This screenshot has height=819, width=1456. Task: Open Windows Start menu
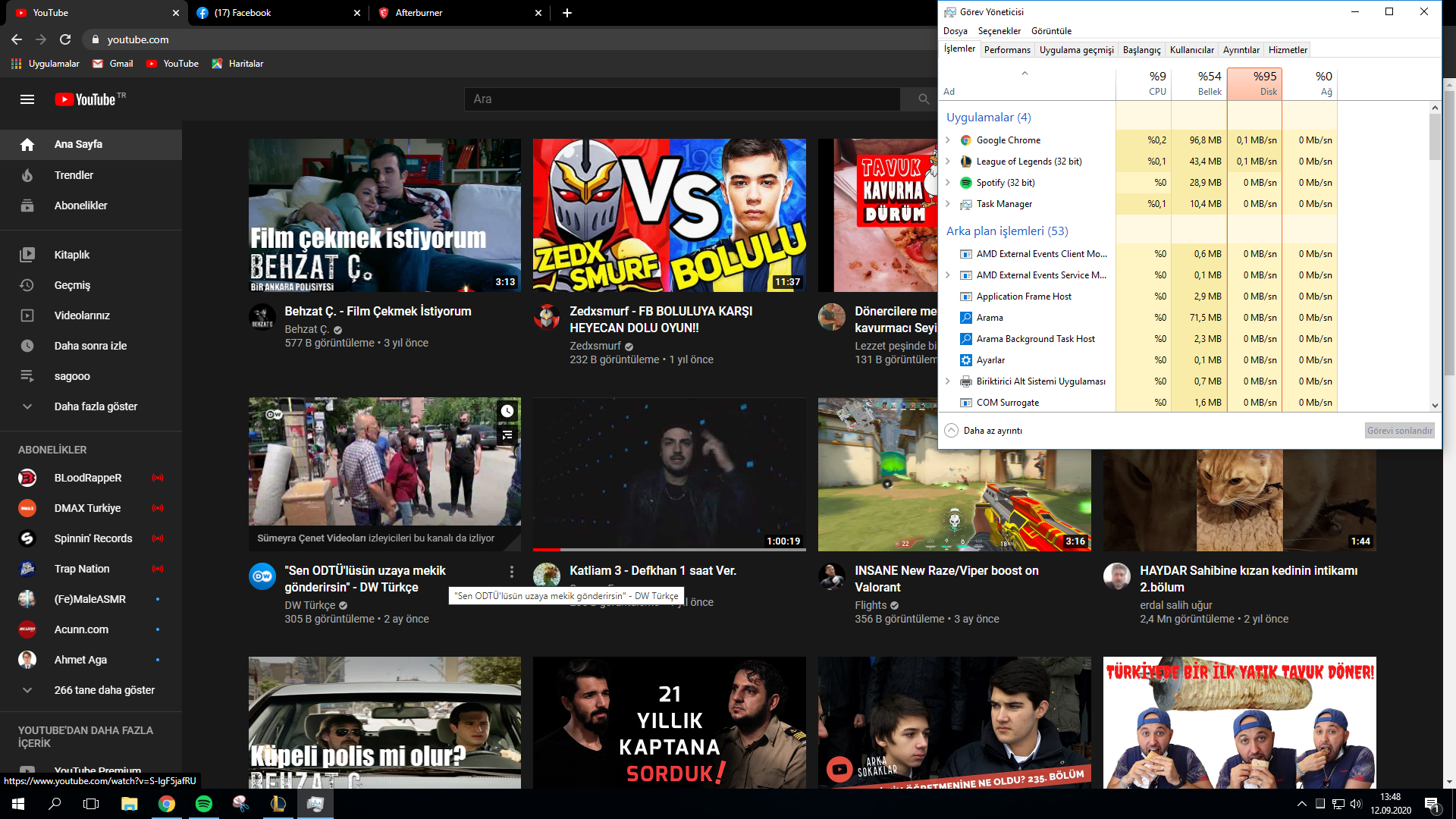click(x=18, y=804)
